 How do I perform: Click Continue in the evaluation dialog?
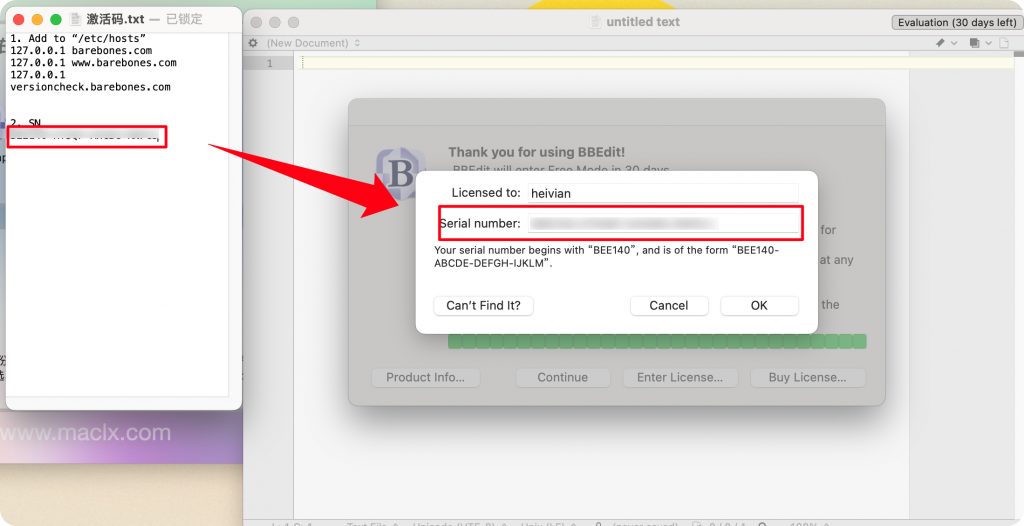coord(562,377)
